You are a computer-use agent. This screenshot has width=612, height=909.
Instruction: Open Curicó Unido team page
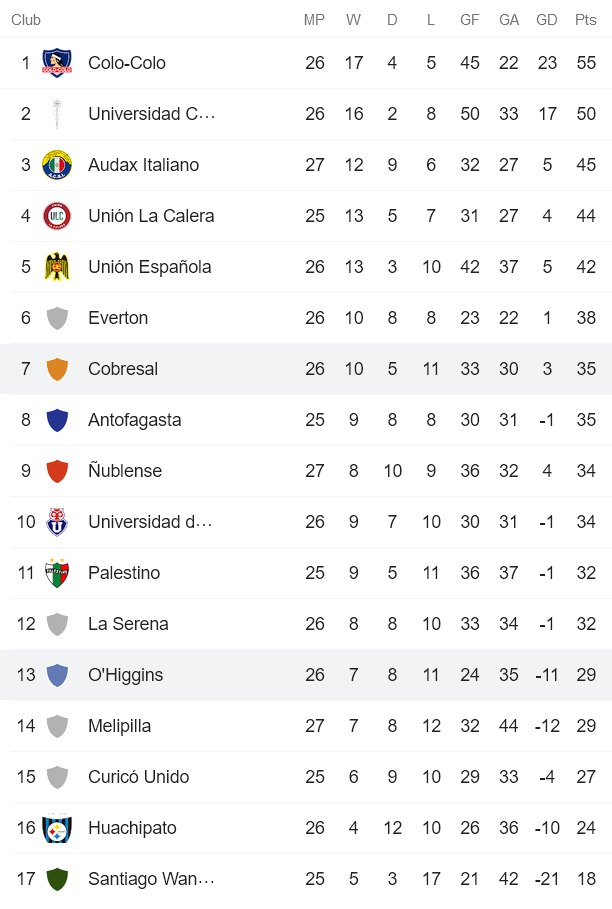[138, 777]
